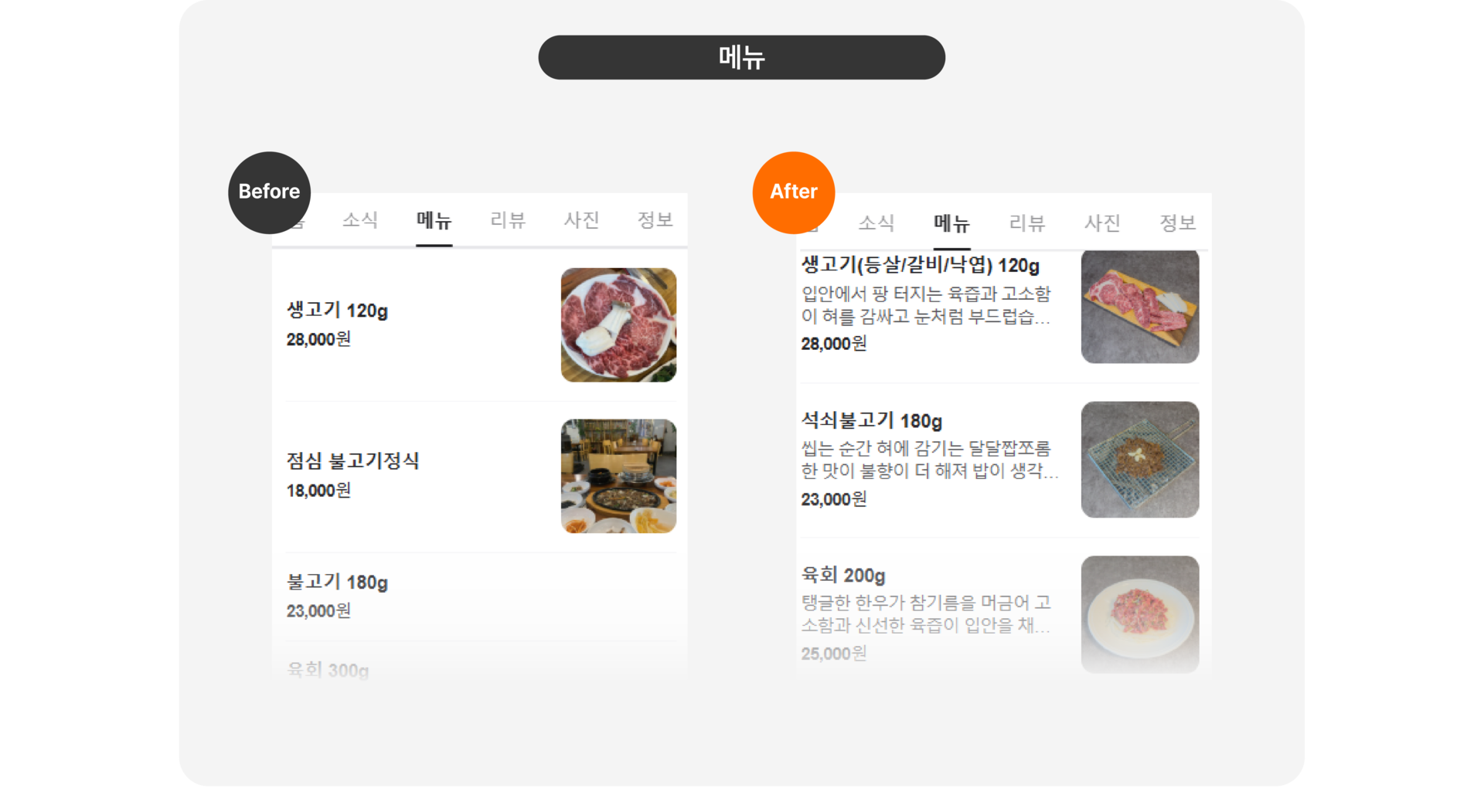Viewport: 1484px width, 812px height.
Task: Click the Before circle badge
Action: [269, 192]
